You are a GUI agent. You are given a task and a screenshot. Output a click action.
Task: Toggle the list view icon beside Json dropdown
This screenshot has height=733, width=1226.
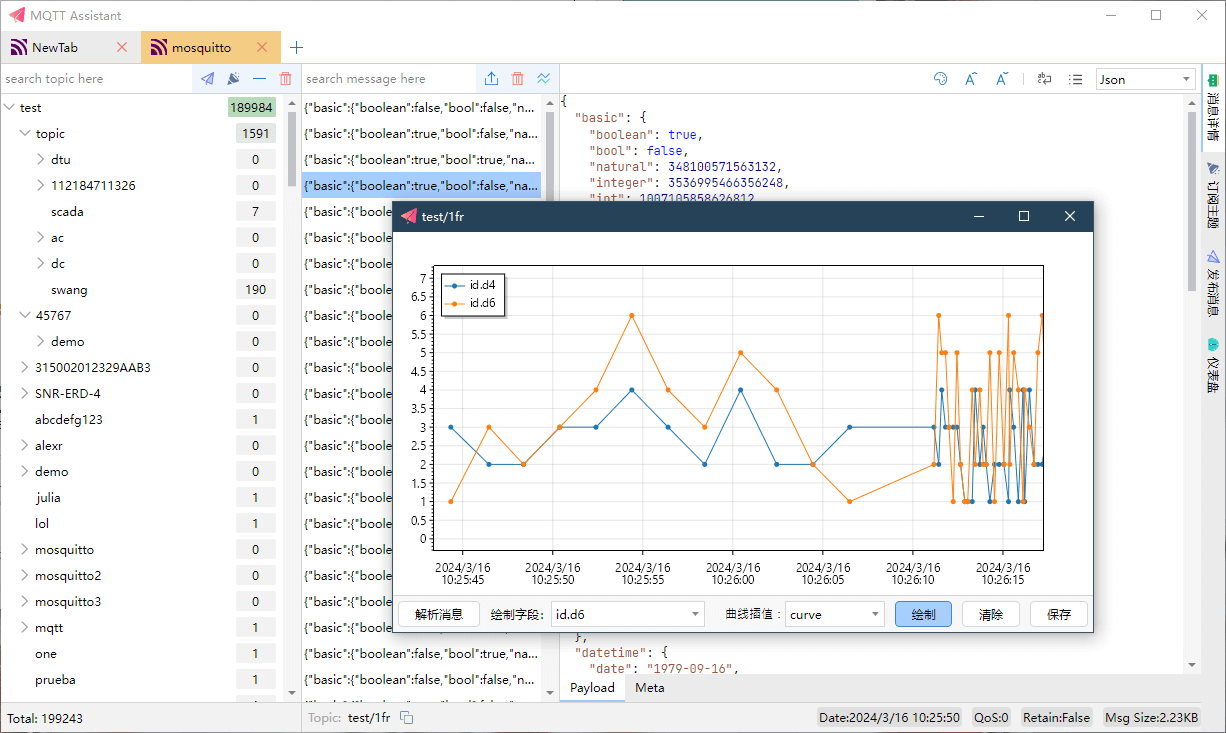pyautogui.click(x=1075, y=79)
